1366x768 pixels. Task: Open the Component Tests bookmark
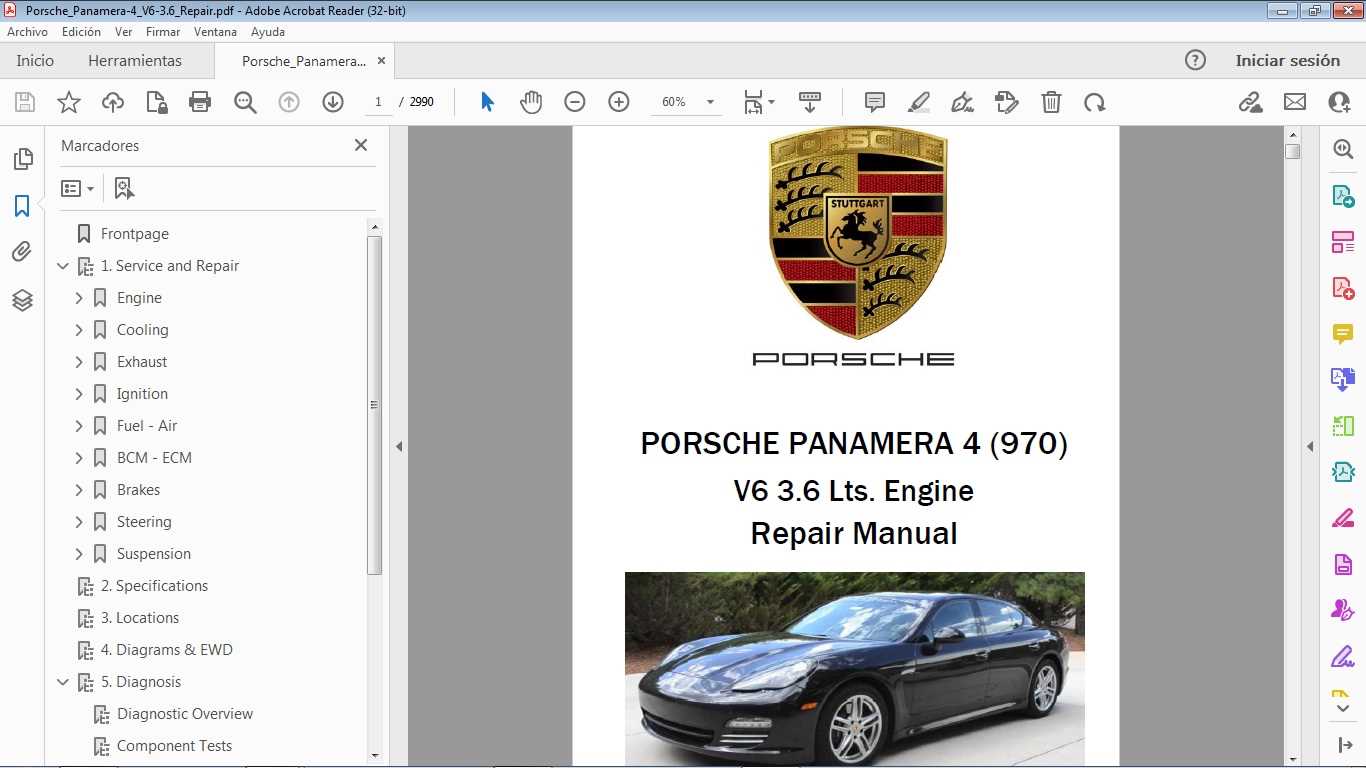(174, 746)
